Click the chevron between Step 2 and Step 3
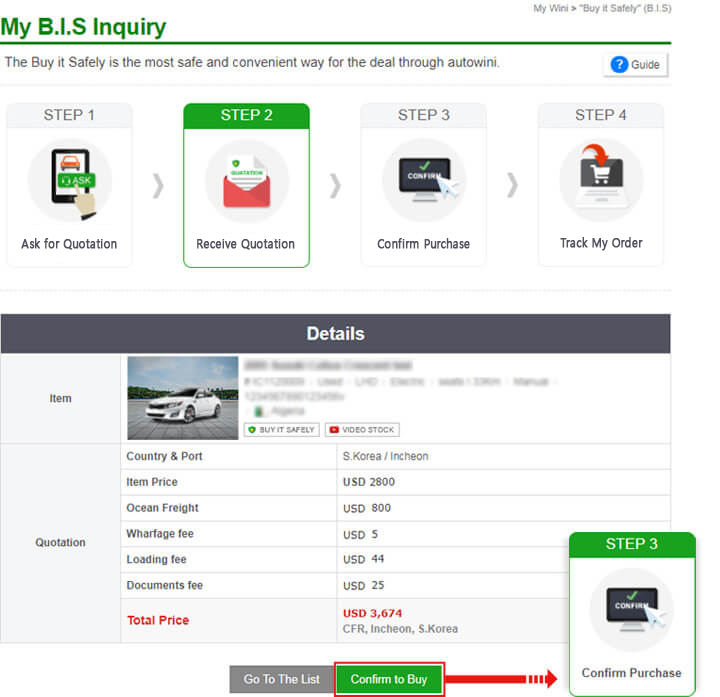 click(x=335, y=185)
